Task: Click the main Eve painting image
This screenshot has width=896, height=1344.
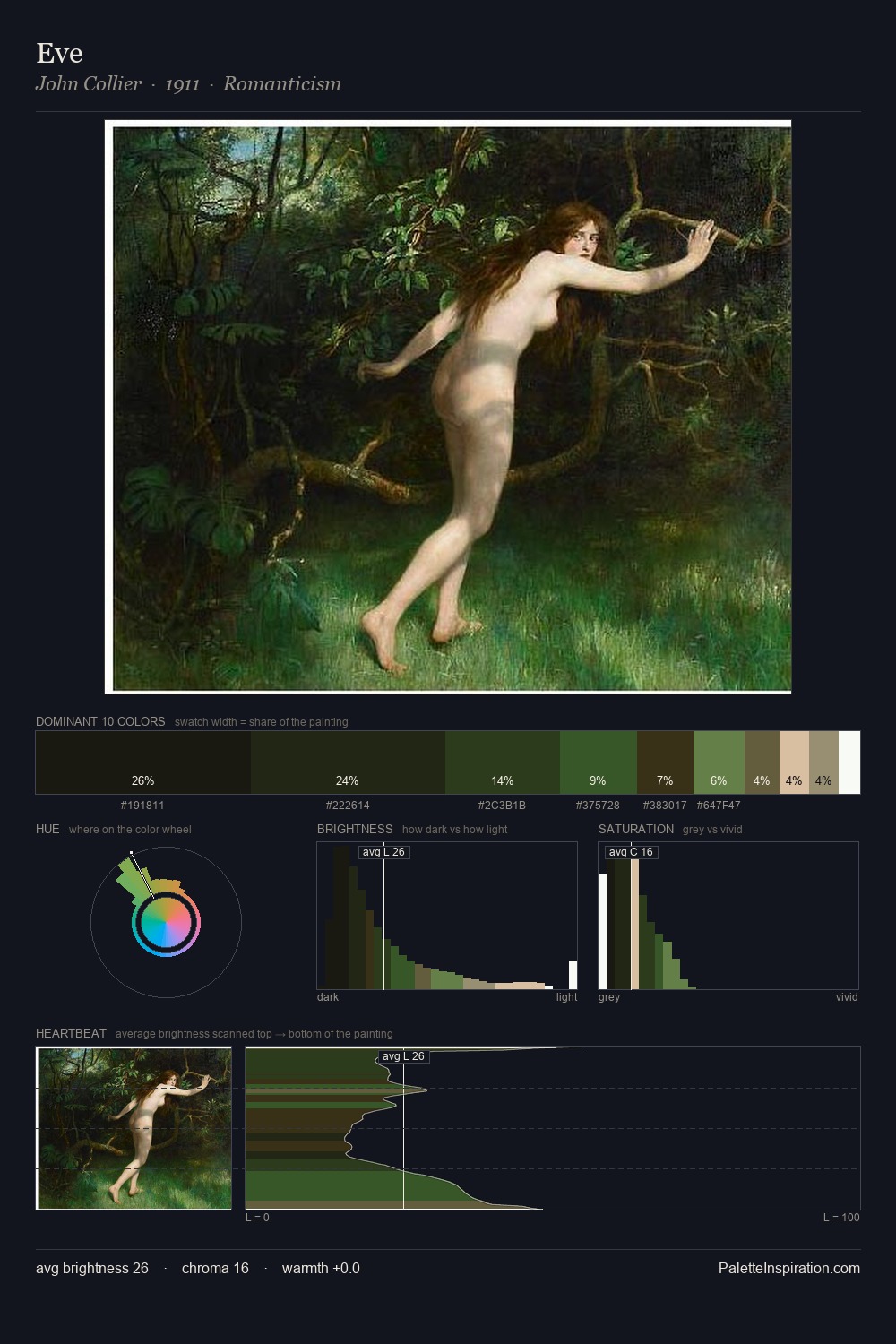Action: click(448, 407)
